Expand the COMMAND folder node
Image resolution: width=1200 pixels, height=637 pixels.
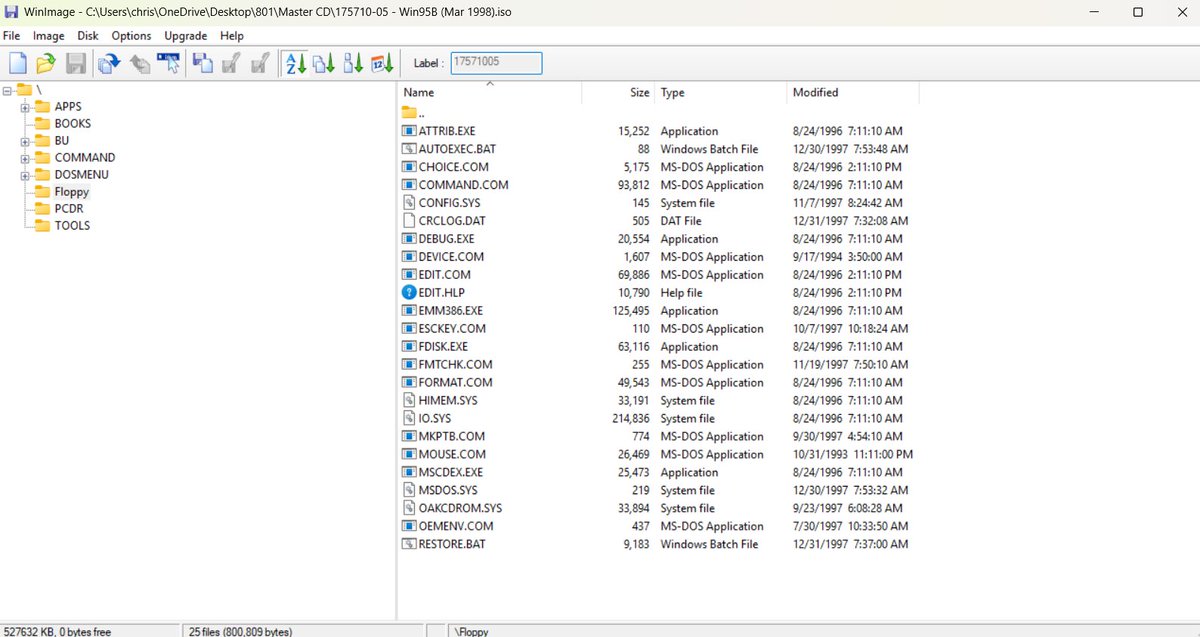click(25, 158)
